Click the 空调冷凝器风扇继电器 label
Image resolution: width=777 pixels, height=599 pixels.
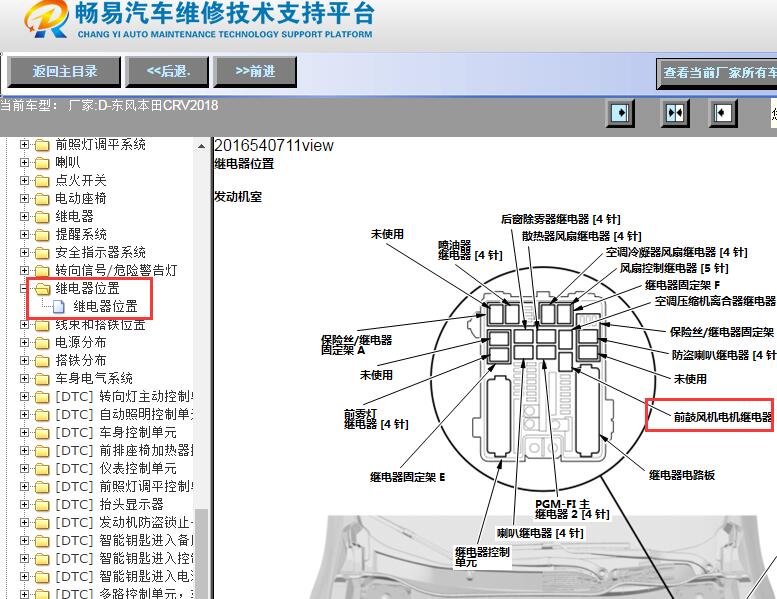tap(676, 253)
